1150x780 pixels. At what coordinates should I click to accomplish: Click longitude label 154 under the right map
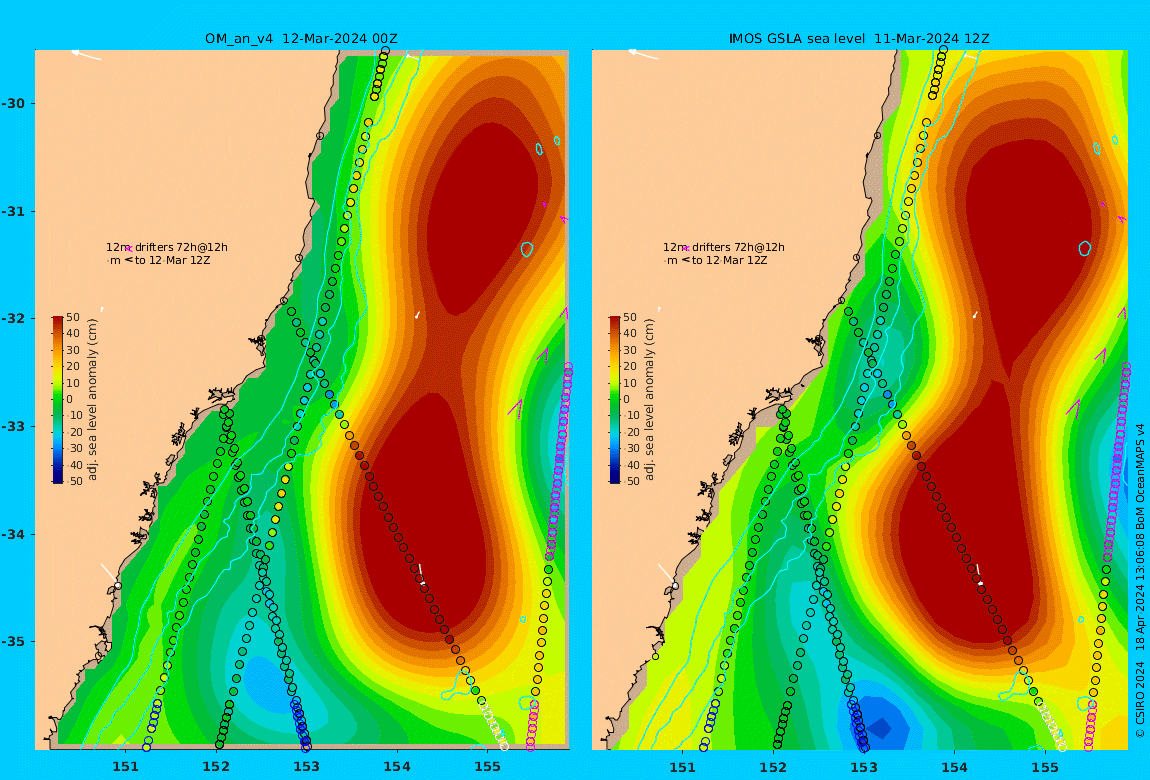point(954,767)
